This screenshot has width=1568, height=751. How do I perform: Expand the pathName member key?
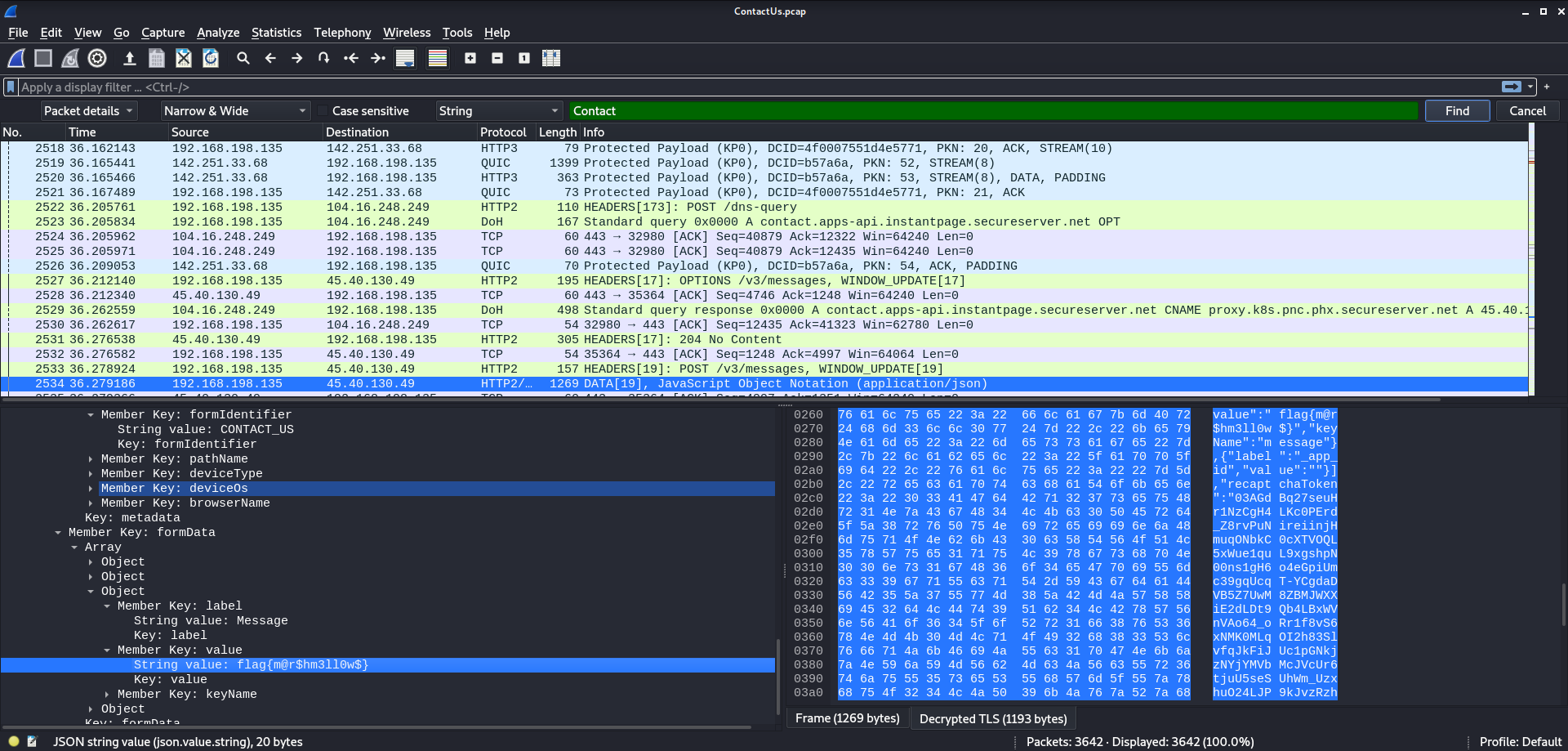click(x=91, y=459)
